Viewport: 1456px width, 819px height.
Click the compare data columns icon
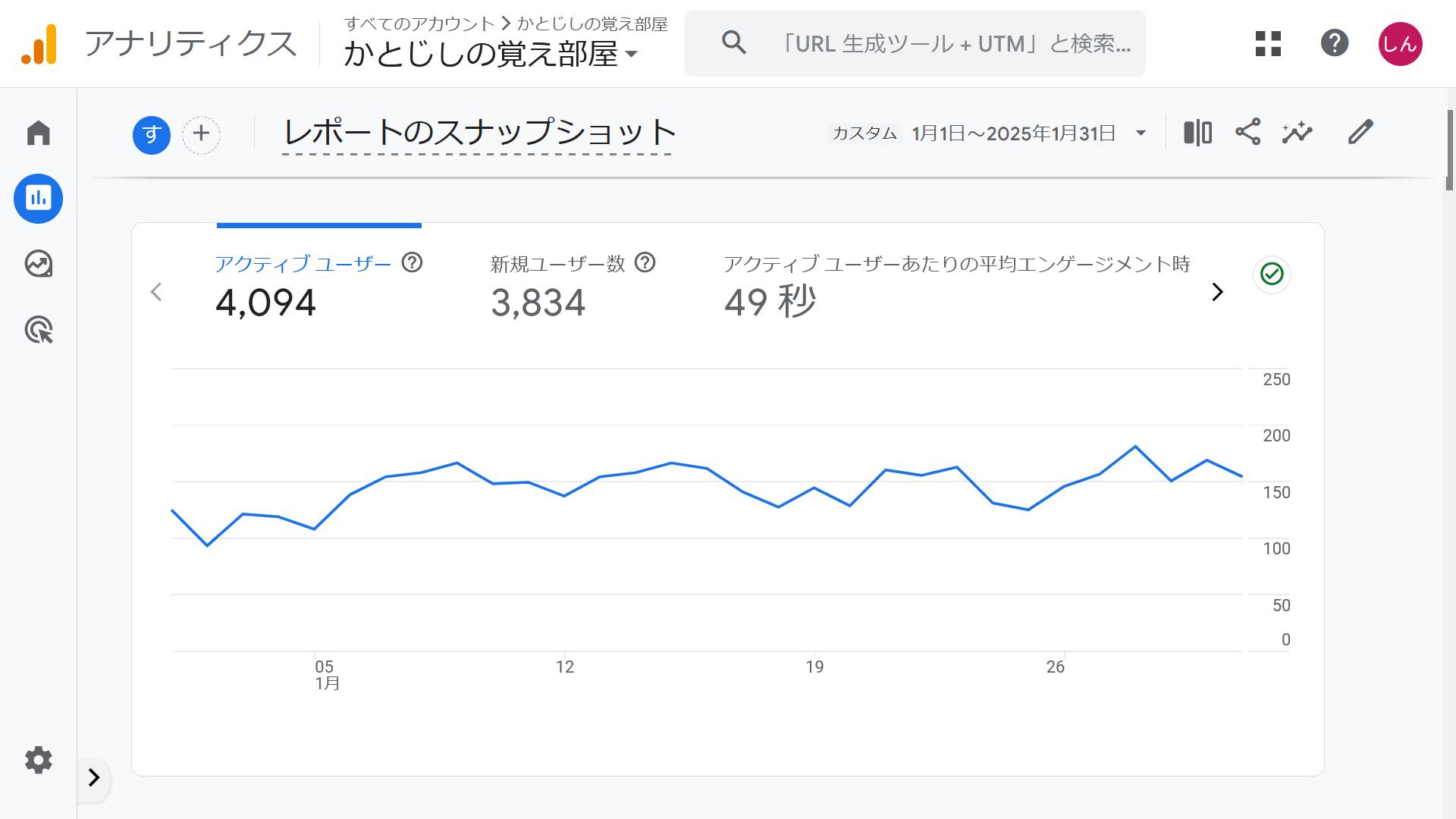pyautogui.click(x=1197, y=133)
